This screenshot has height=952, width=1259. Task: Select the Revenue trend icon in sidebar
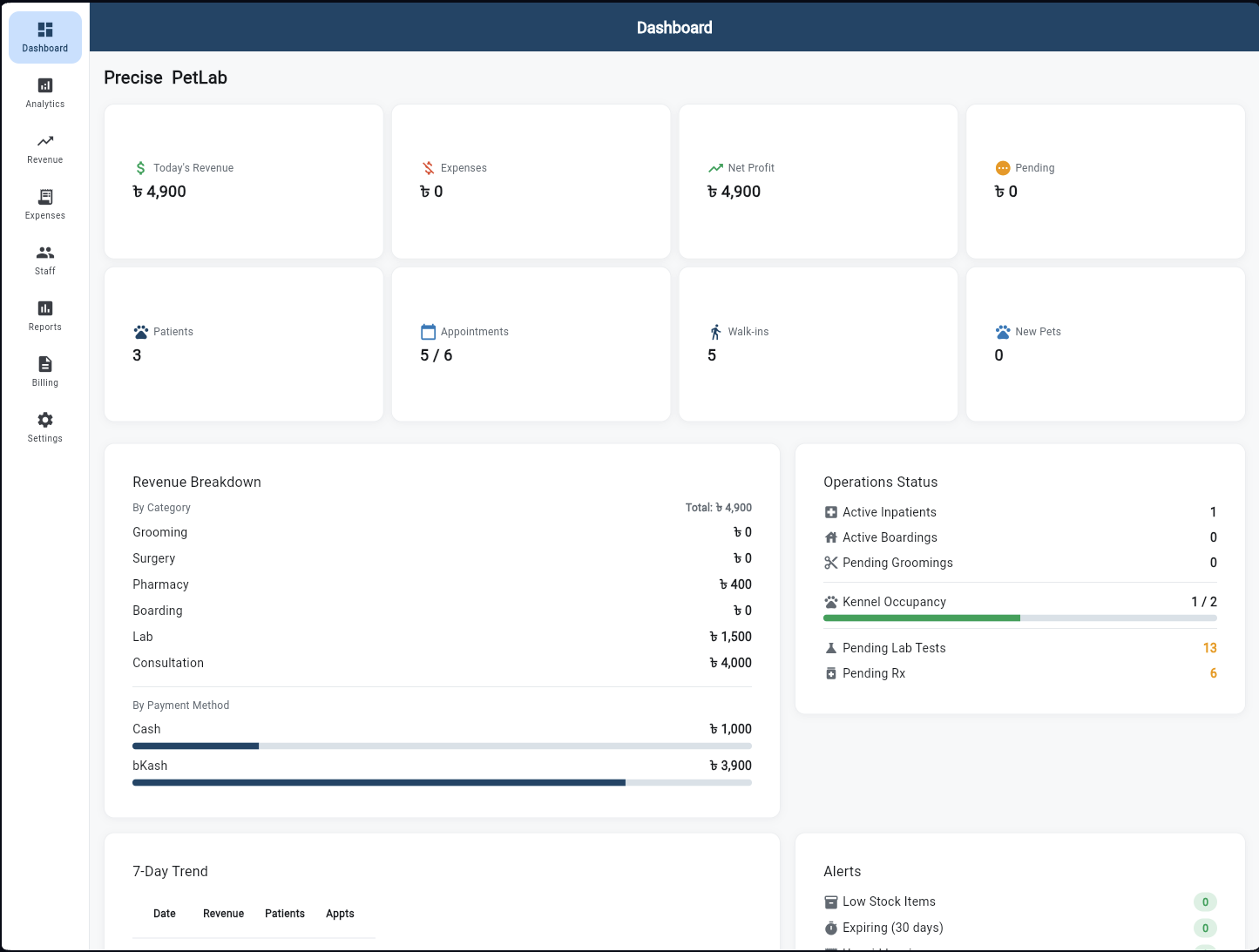pos(44,140)
